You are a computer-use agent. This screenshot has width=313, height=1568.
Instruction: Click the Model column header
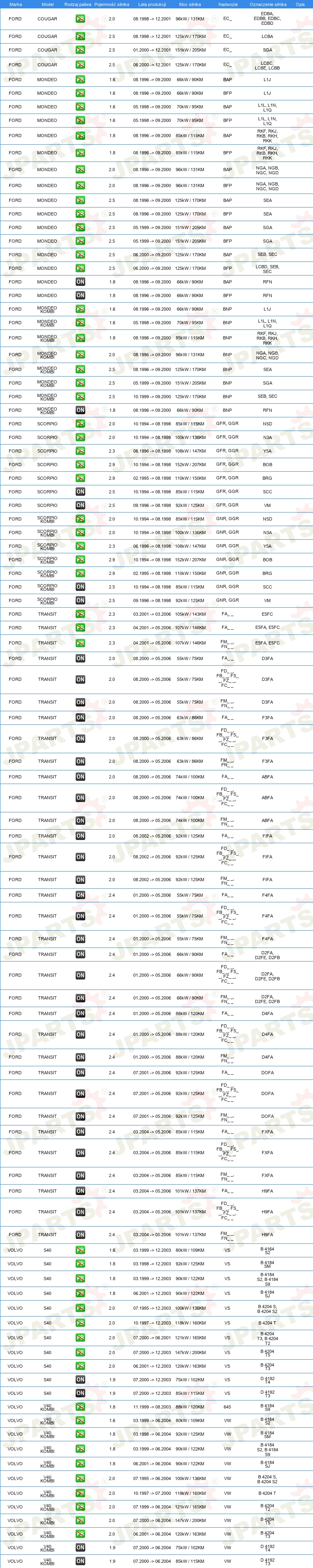point(48,4)
